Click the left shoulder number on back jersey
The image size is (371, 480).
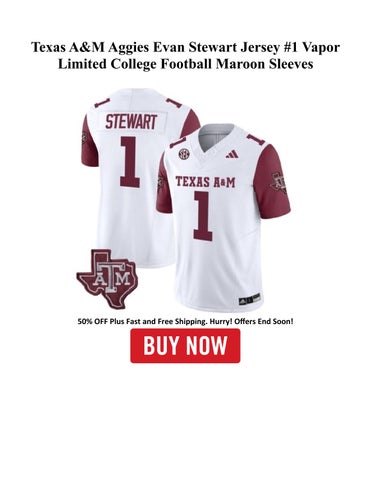(x=102, y=102)
